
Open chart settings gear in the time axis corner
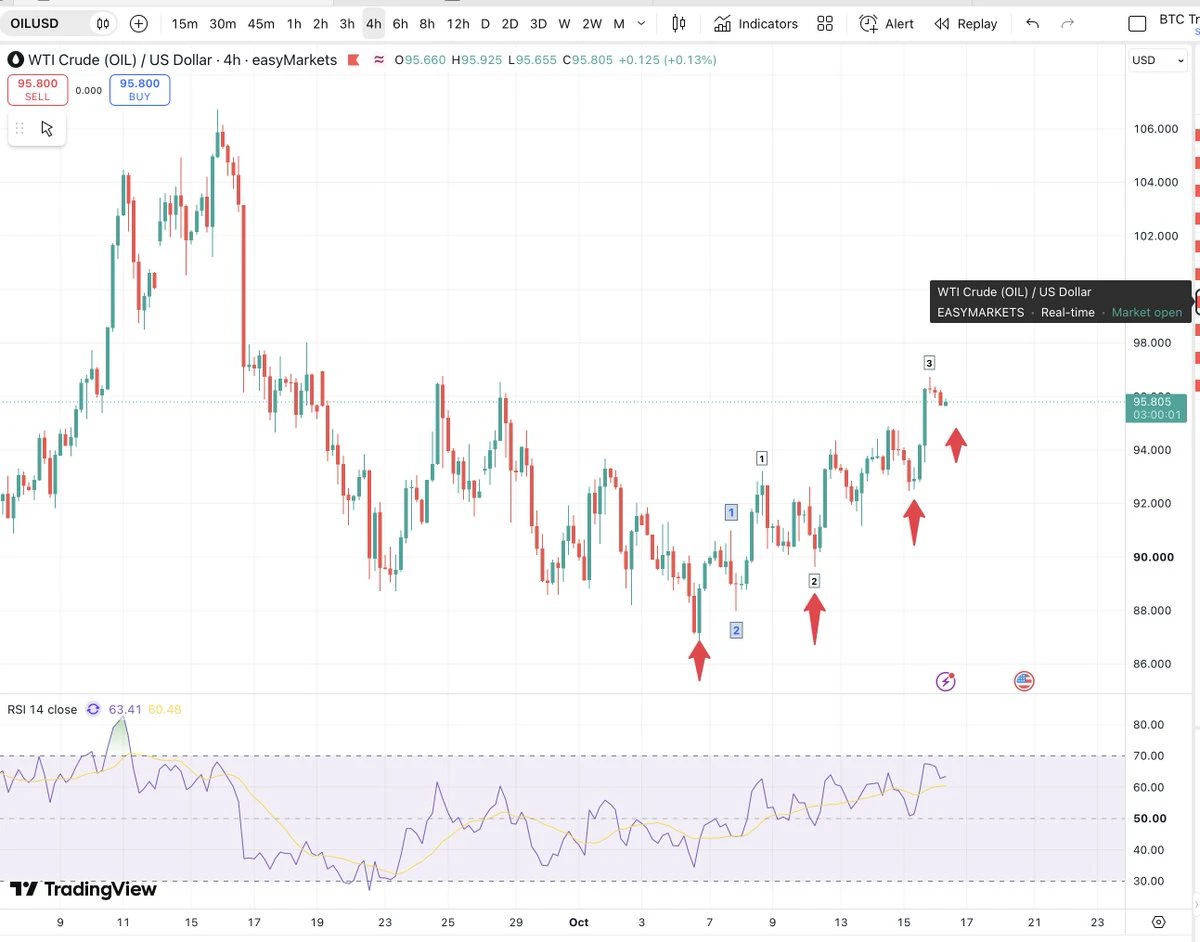click(x=1159, y=922)
